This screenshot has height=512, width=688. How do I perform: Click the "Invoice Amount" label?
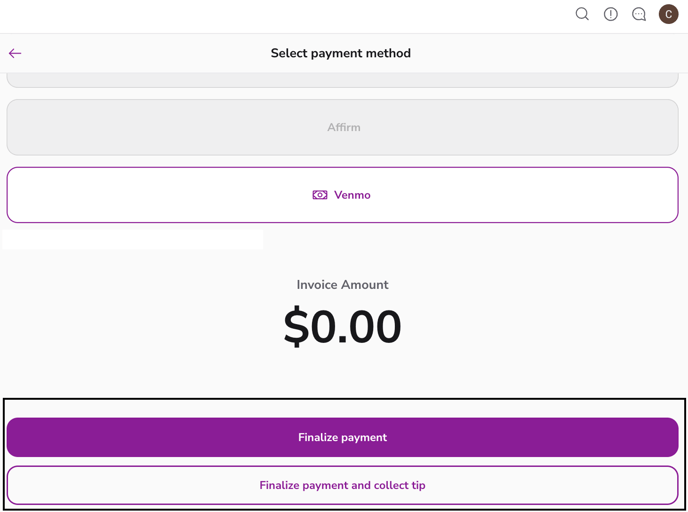(x=342, y=285)
